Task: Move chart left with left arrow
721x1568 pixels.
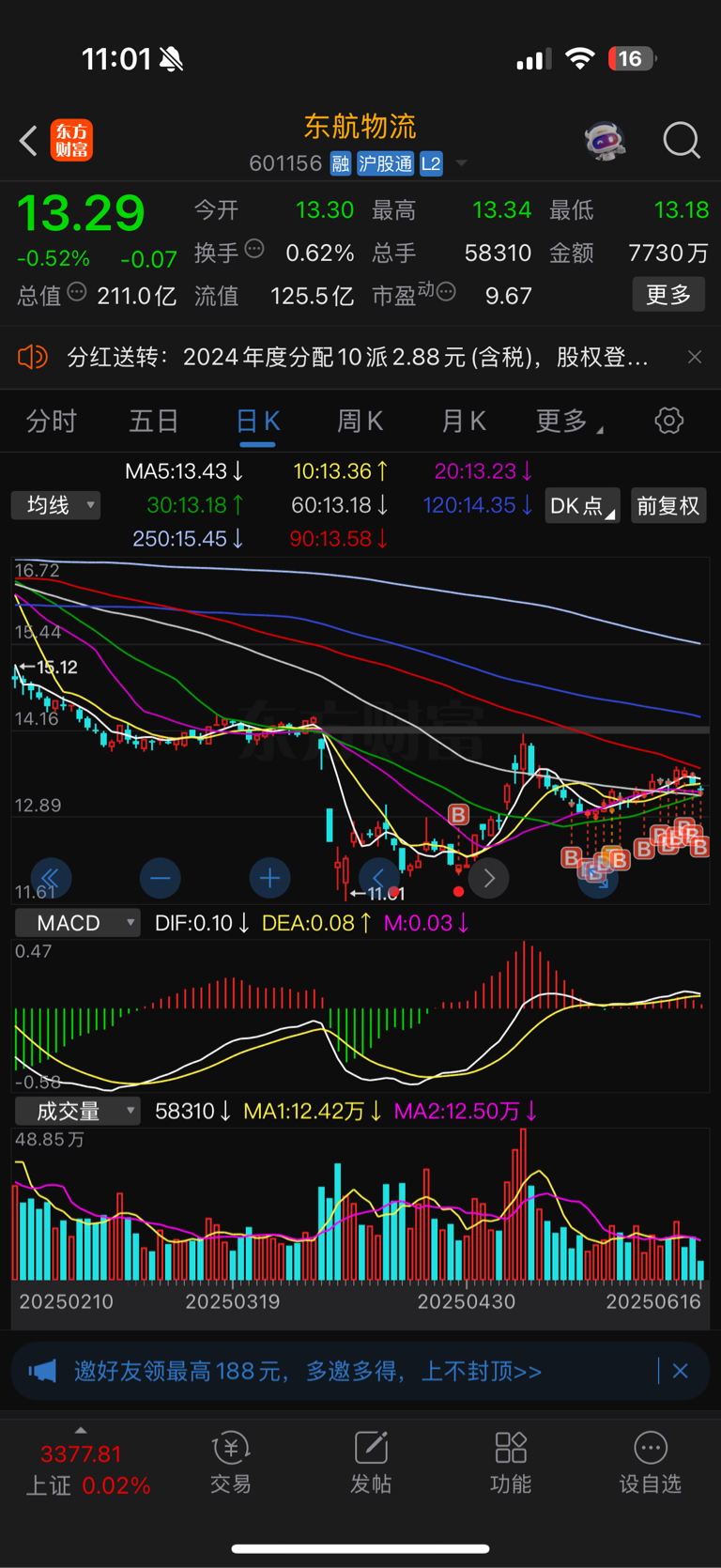Action: [x=379, y=878]
